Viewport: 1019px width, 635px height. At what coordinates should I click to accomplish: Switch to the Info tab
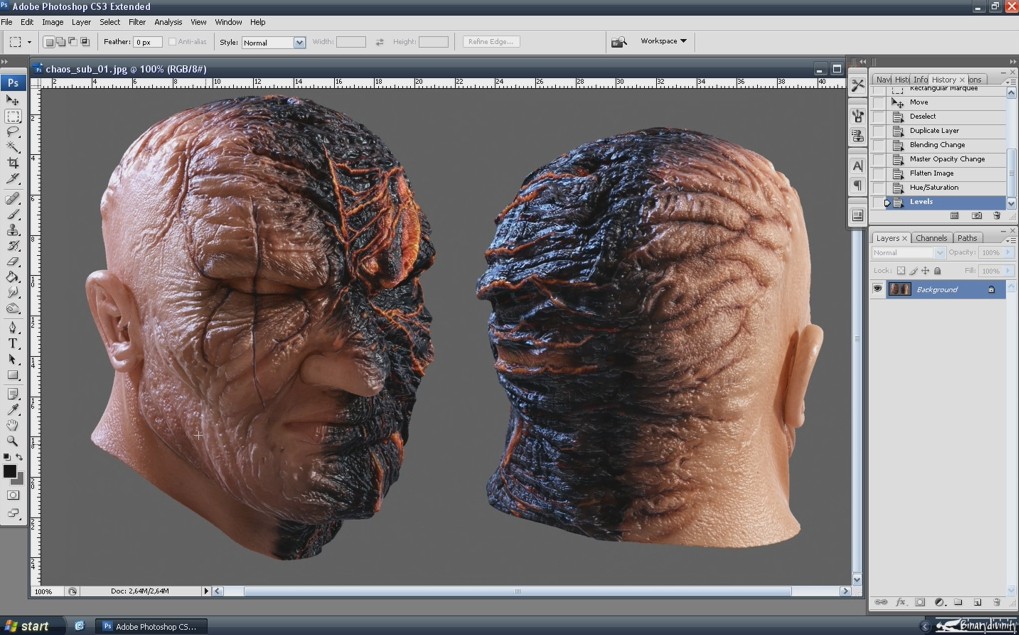[x=920, y=79]
